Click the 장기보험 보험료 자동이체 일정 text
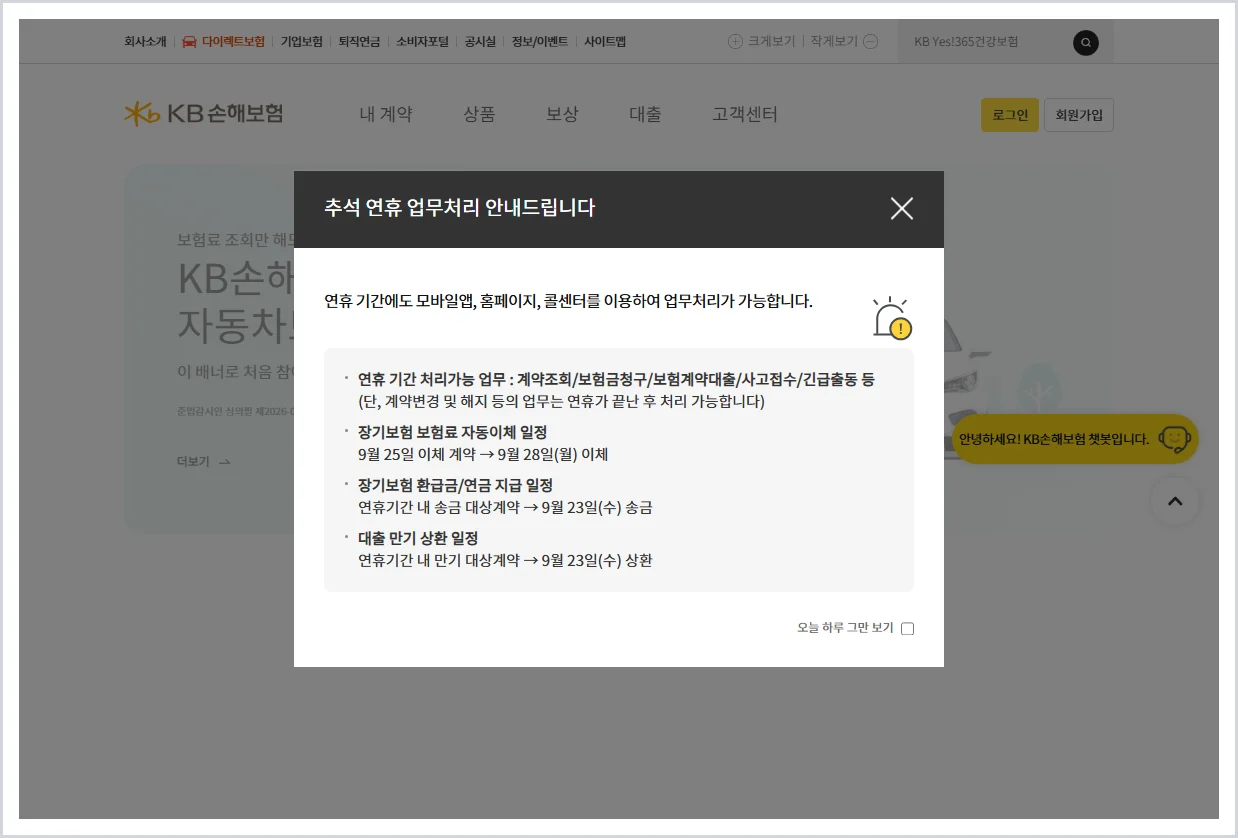 453,432
